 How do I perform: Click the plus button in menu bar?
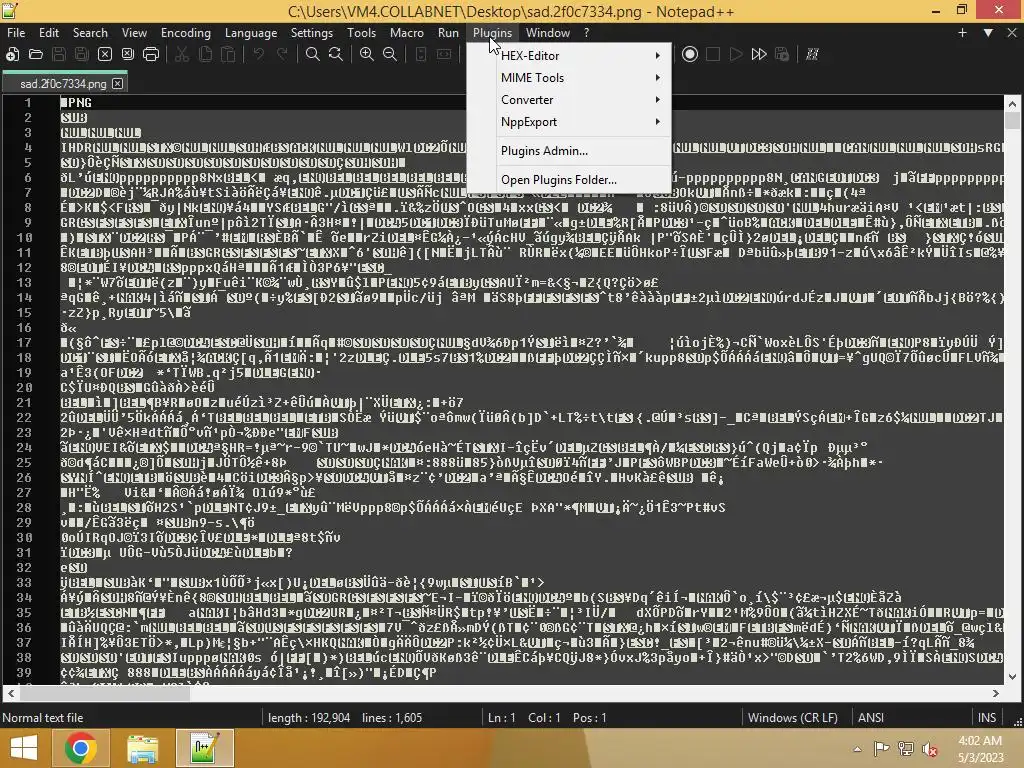point(962,33)
